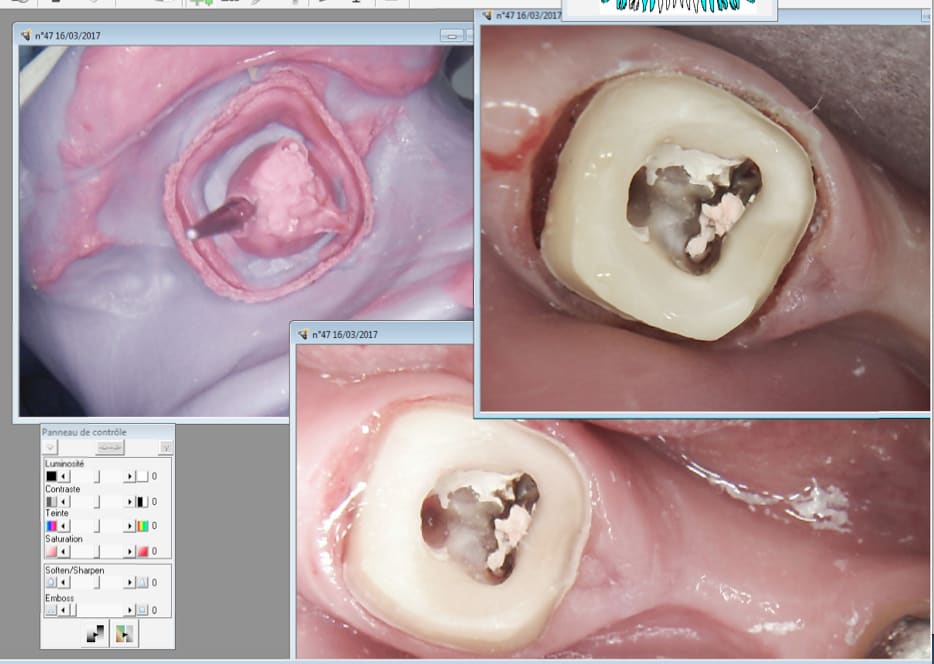Increase Contraste with right arrow

(129, 502)
